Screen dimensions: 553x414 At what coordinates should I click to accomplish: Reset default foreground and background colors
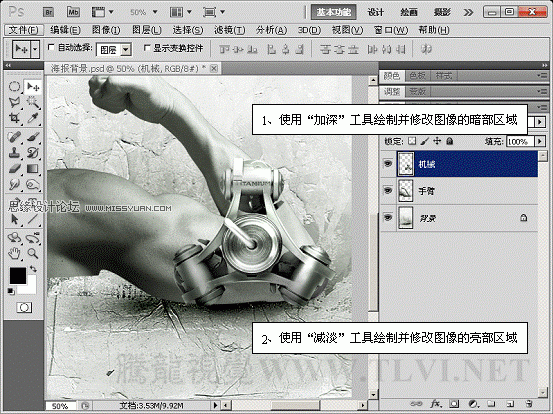[11, 291]
